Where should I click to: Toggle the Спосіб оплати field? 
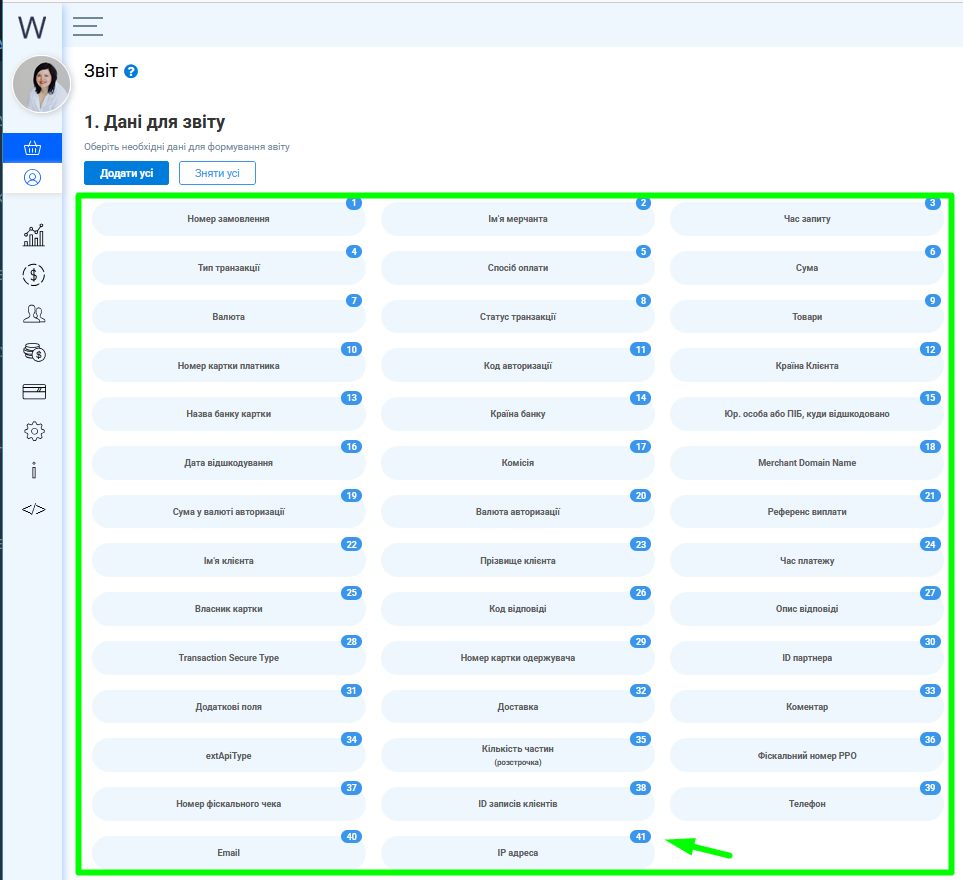coord(518,268)
